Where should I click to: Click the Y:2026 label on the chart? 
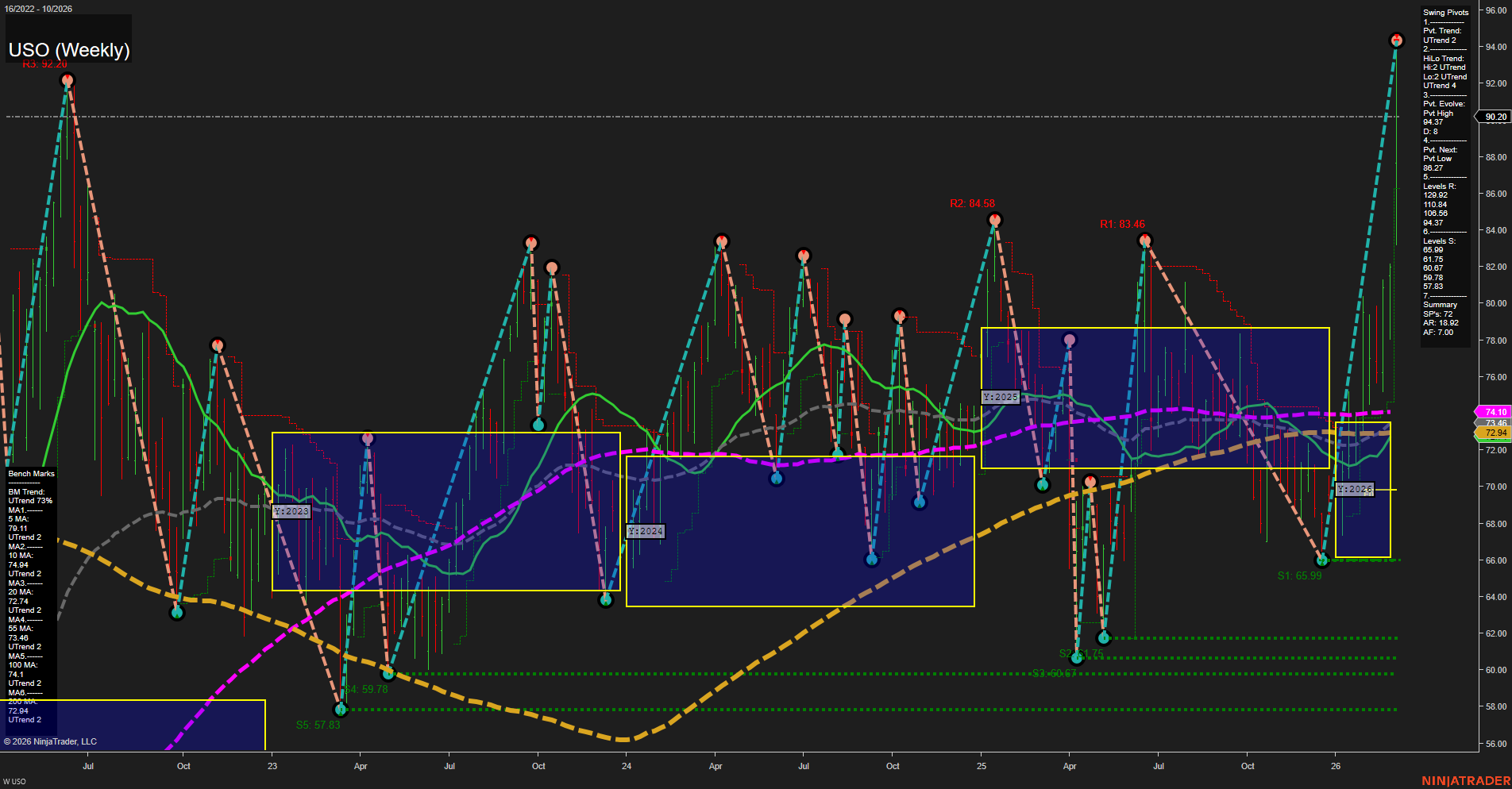pyautogui.click(x=1356, y=489)
